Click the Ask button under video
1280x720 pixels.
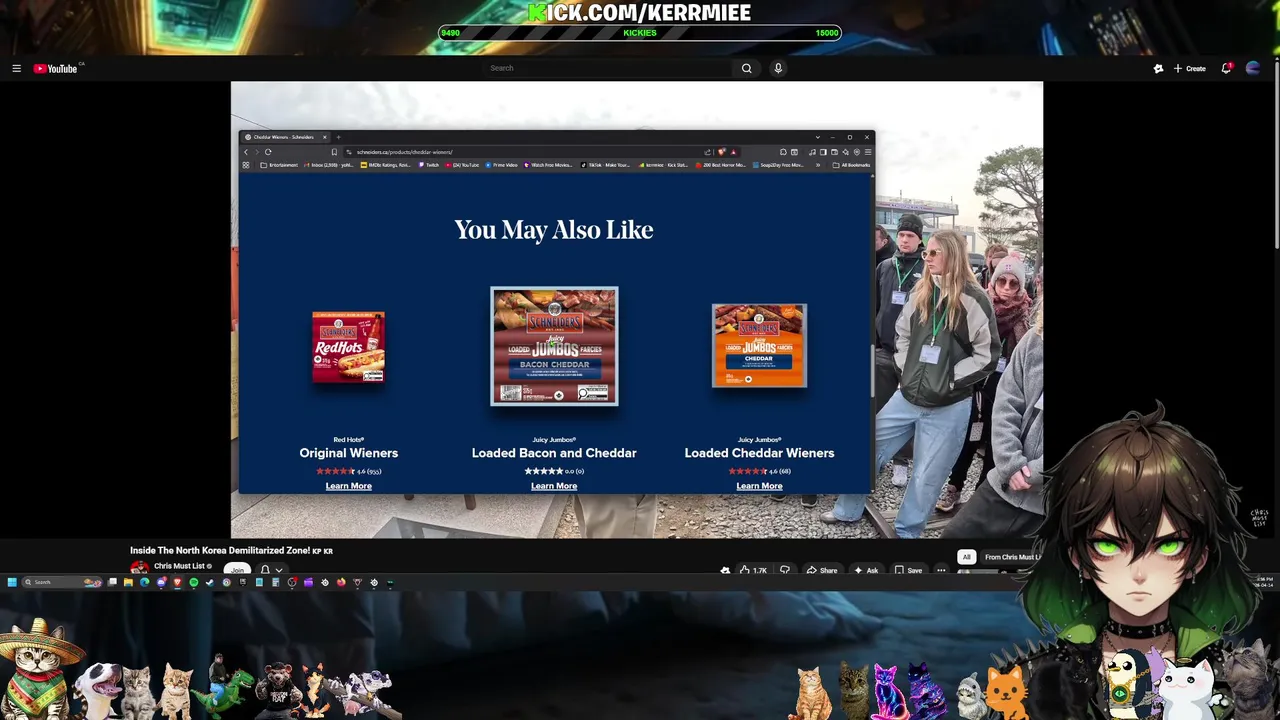[866, 570]
